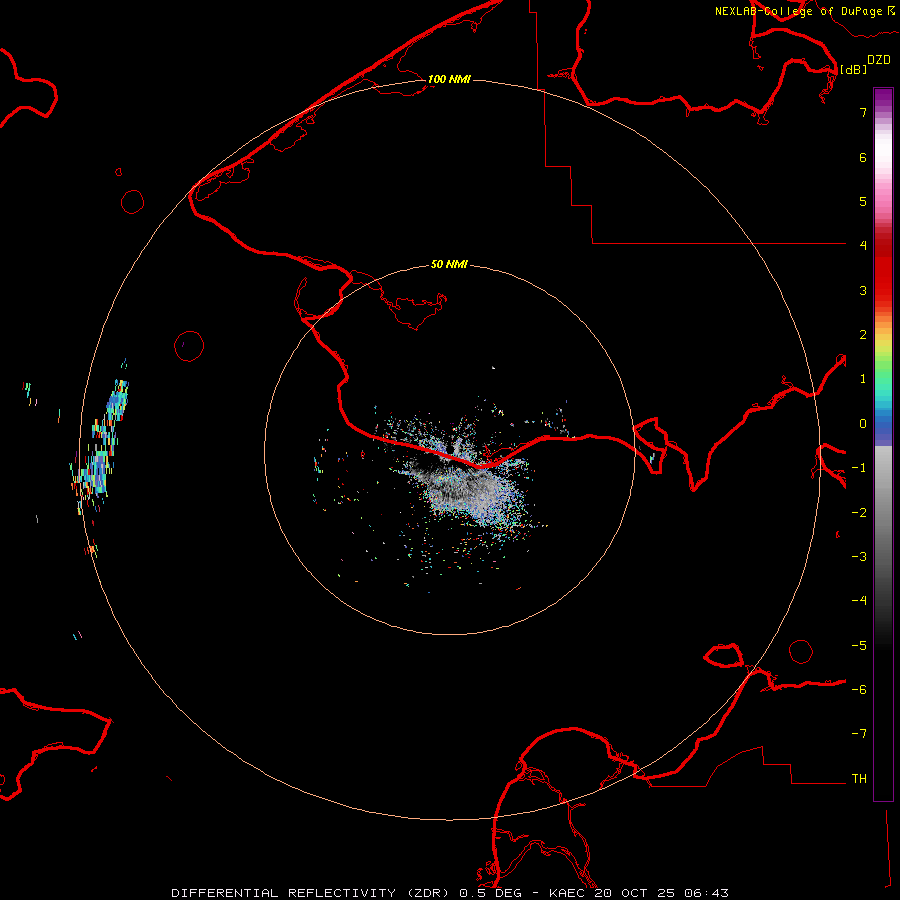Screen dimensions: 900x900
Task: Click the [dB] unit label
Action: (x=853, y=69)
